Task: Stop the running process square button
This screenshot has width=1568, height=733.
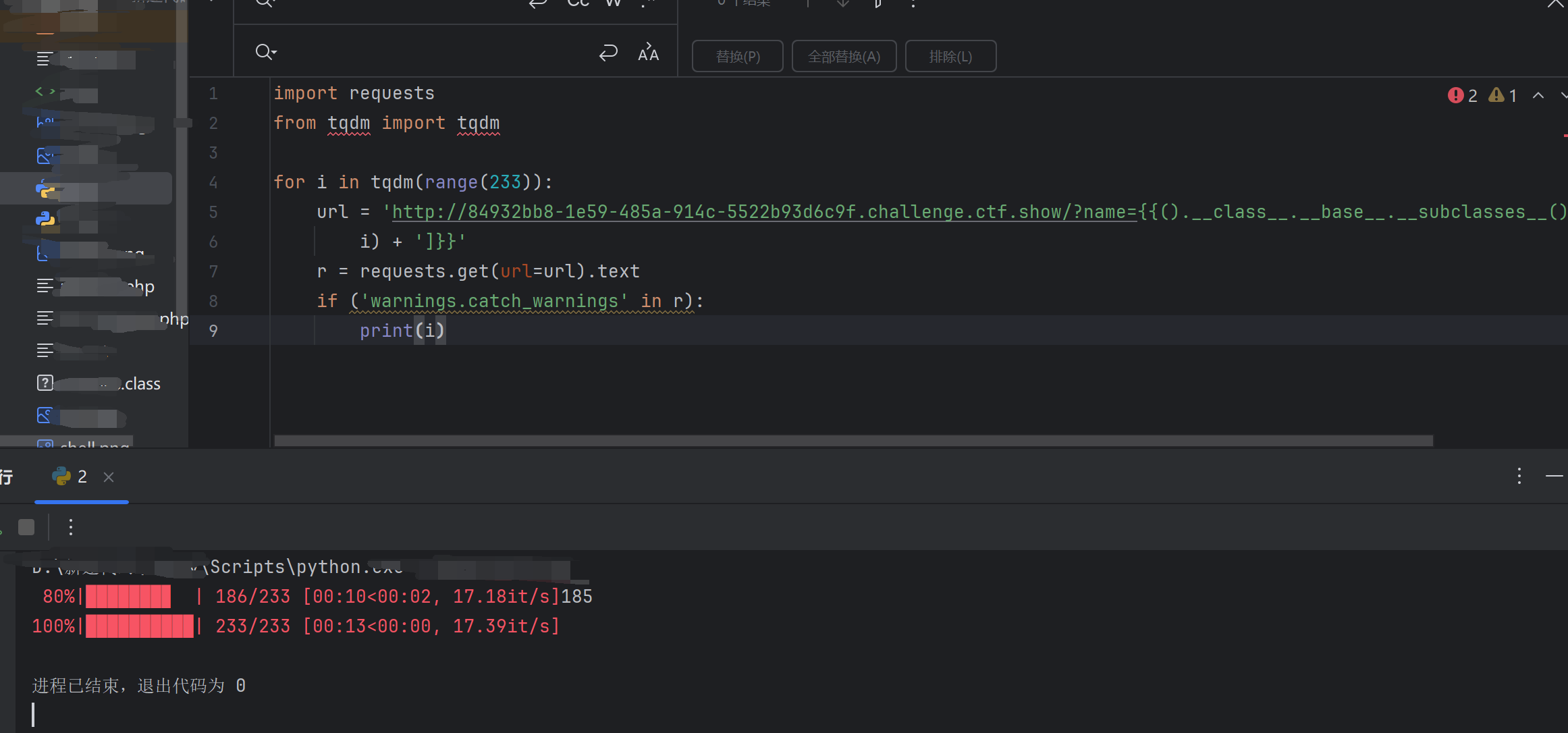Action: [x=26, y=527]
